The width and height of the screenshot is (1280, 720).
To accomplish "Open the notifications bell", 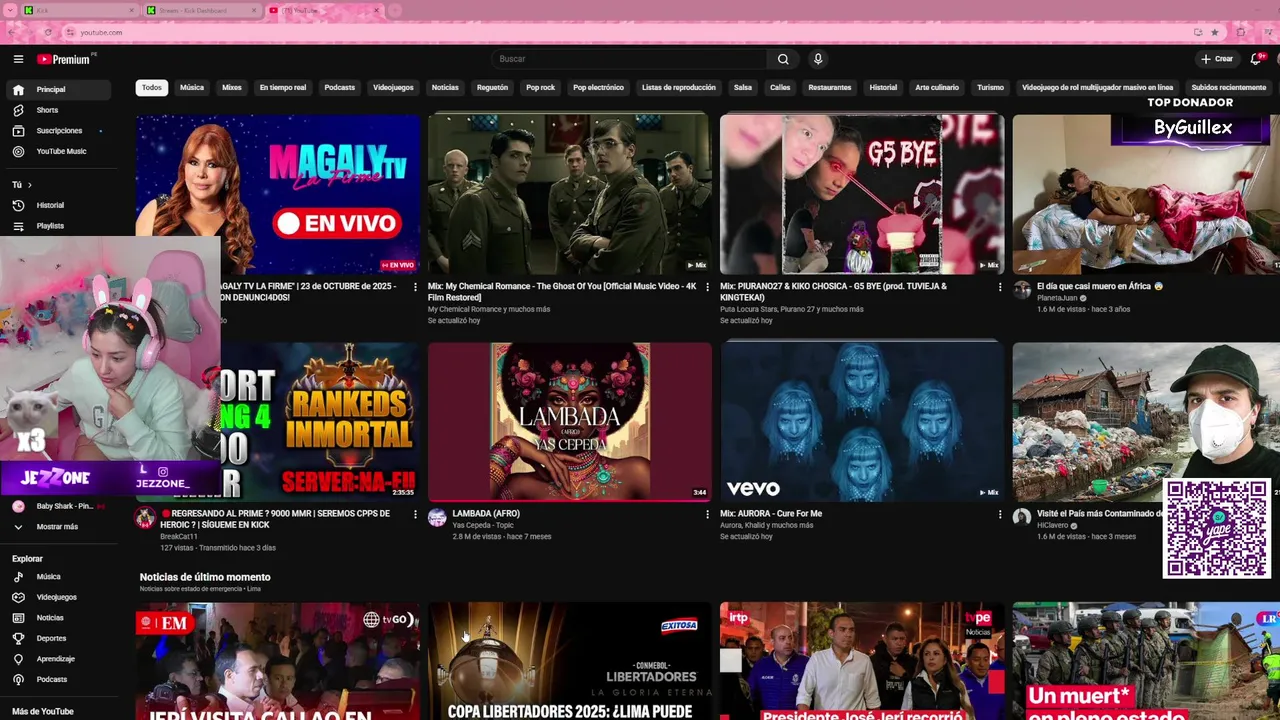I will [x=1256, y=59].
